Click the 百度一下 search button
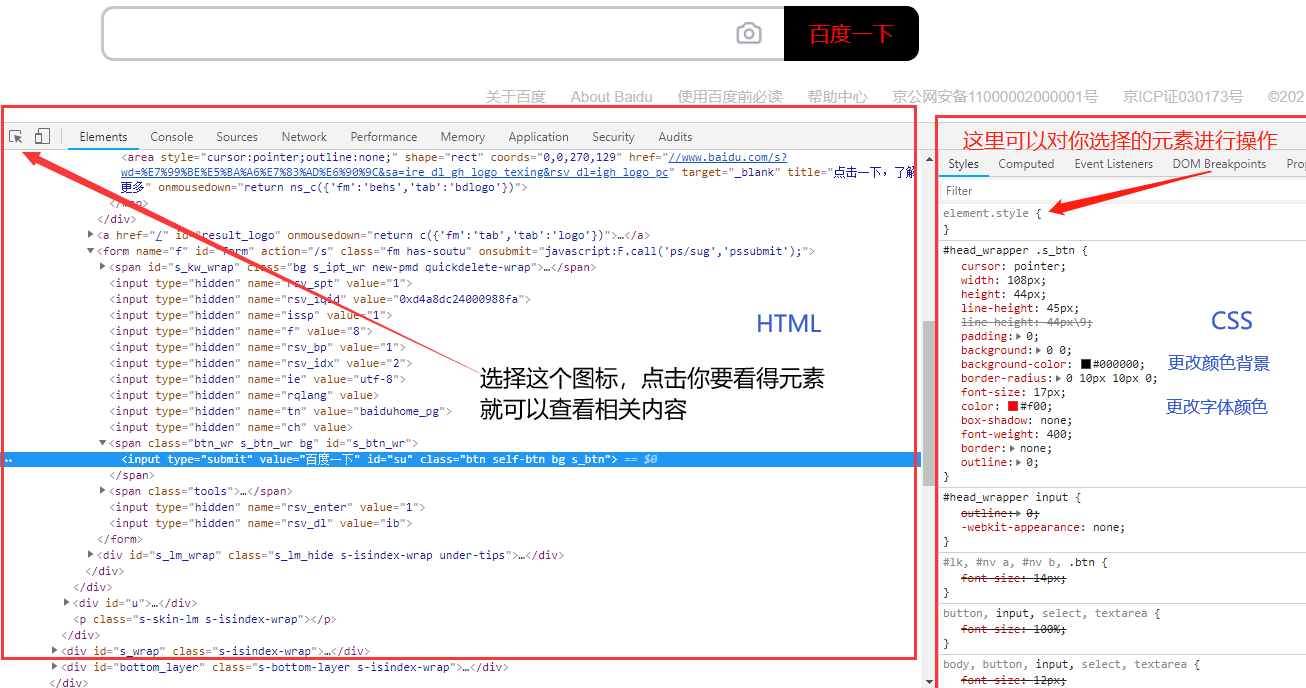 851,34
